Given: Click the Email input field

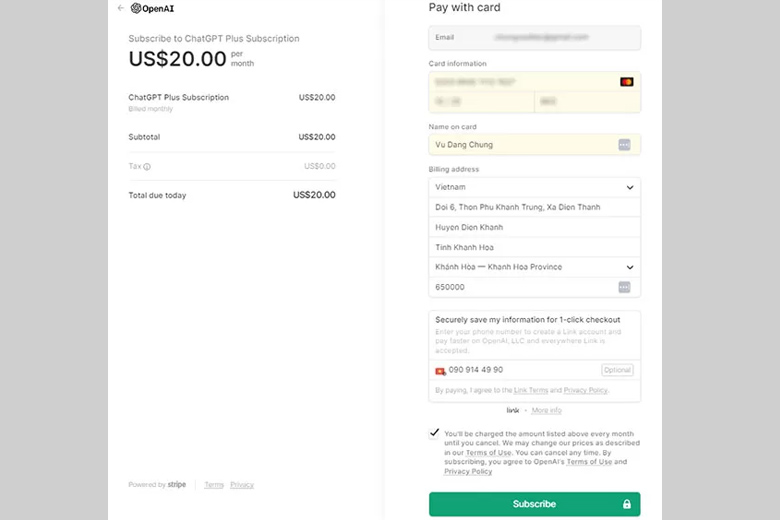Looking at the screenshot, I should tap(534, 38).
